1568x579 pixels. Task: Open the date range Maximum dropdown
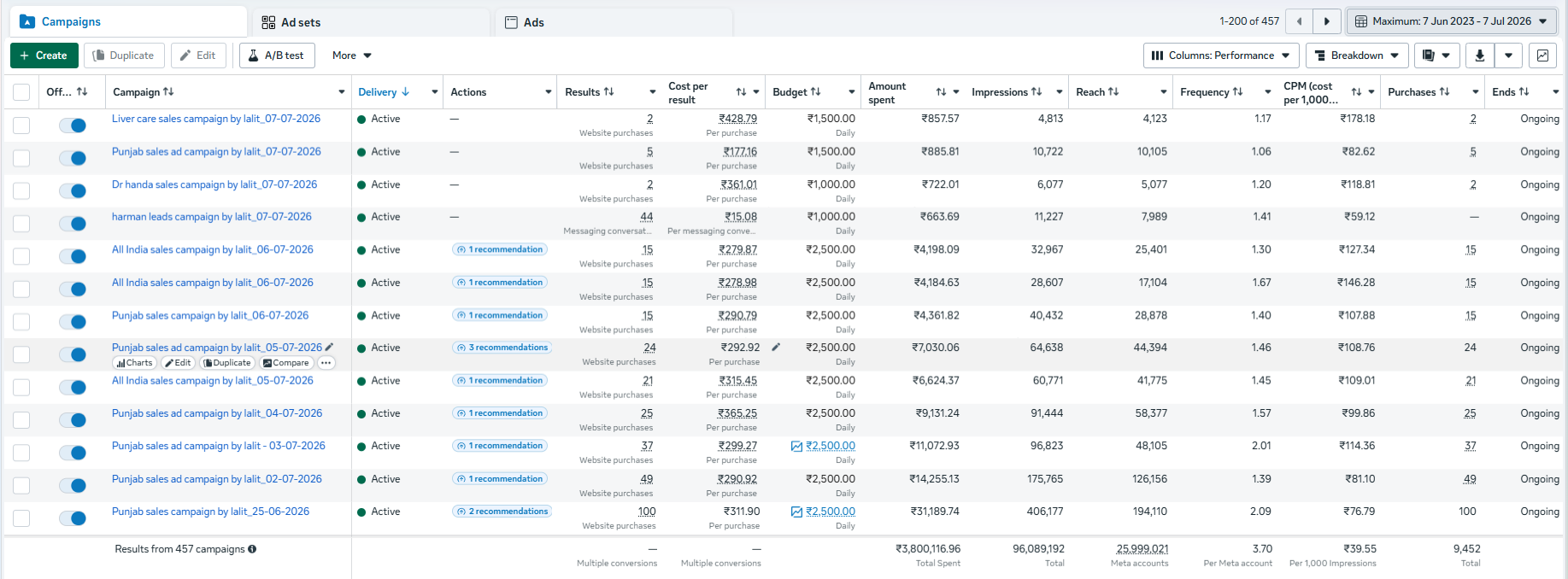coord(1451,21)
